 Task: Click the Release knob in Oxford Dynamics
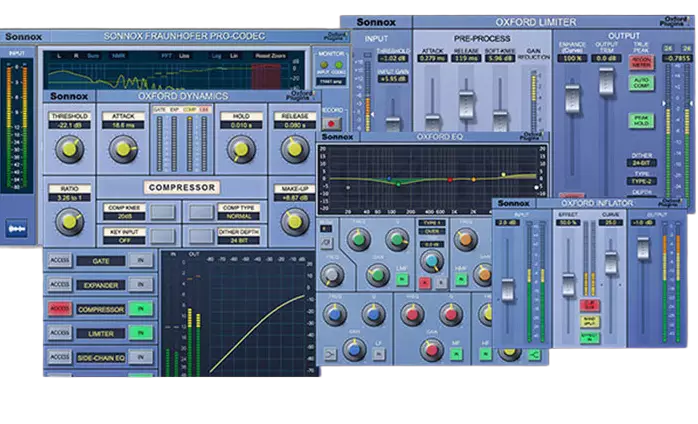(x=295, y=150)
